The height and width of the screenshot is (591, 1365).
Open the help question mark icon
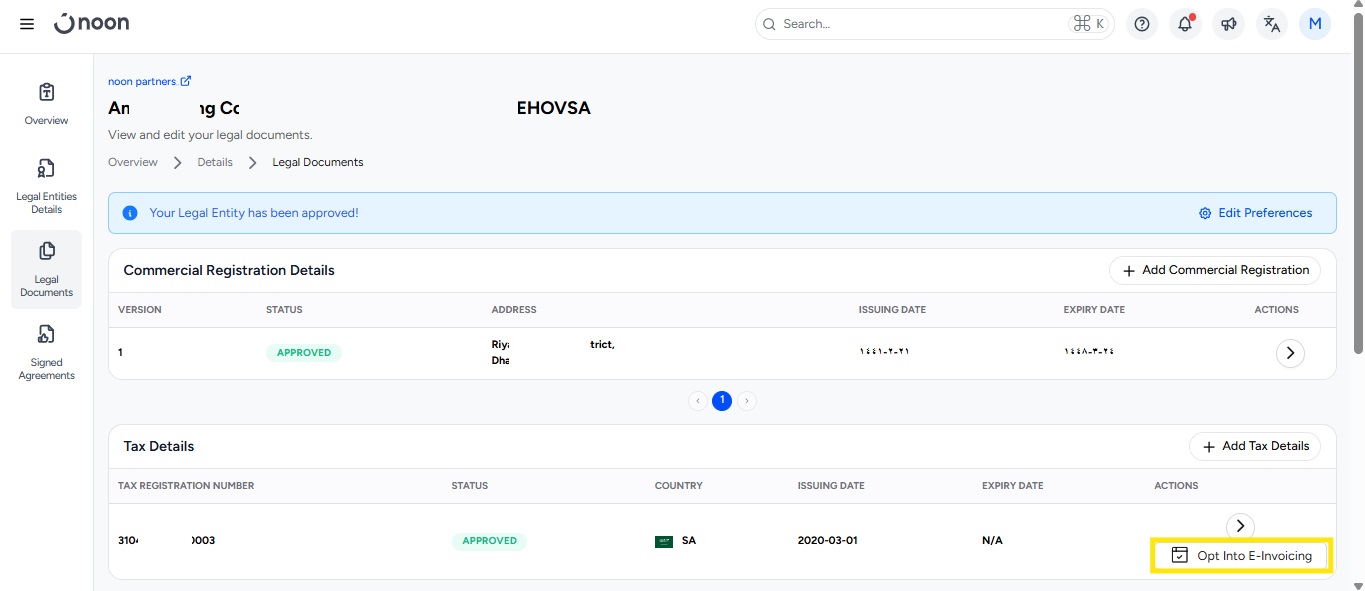point(1142,24)
